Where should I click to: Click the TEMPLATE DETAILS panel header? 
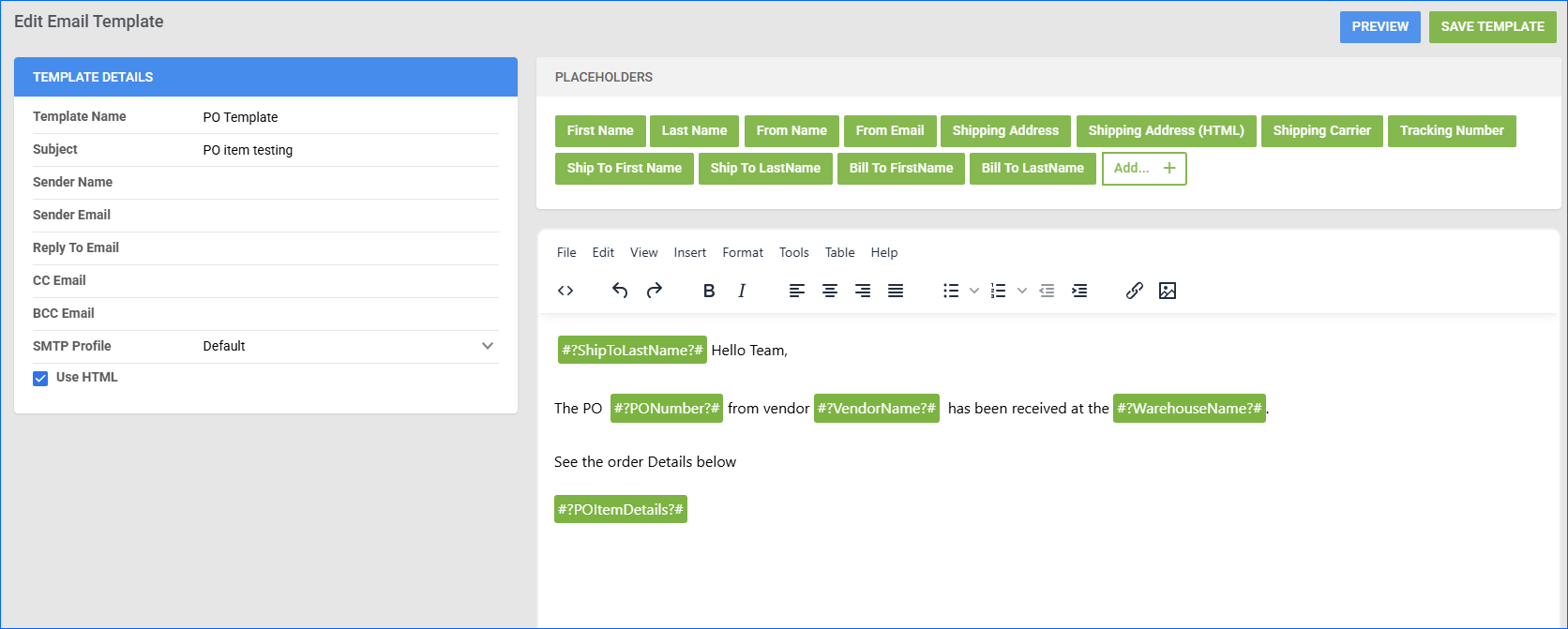[x=266, y=77]
